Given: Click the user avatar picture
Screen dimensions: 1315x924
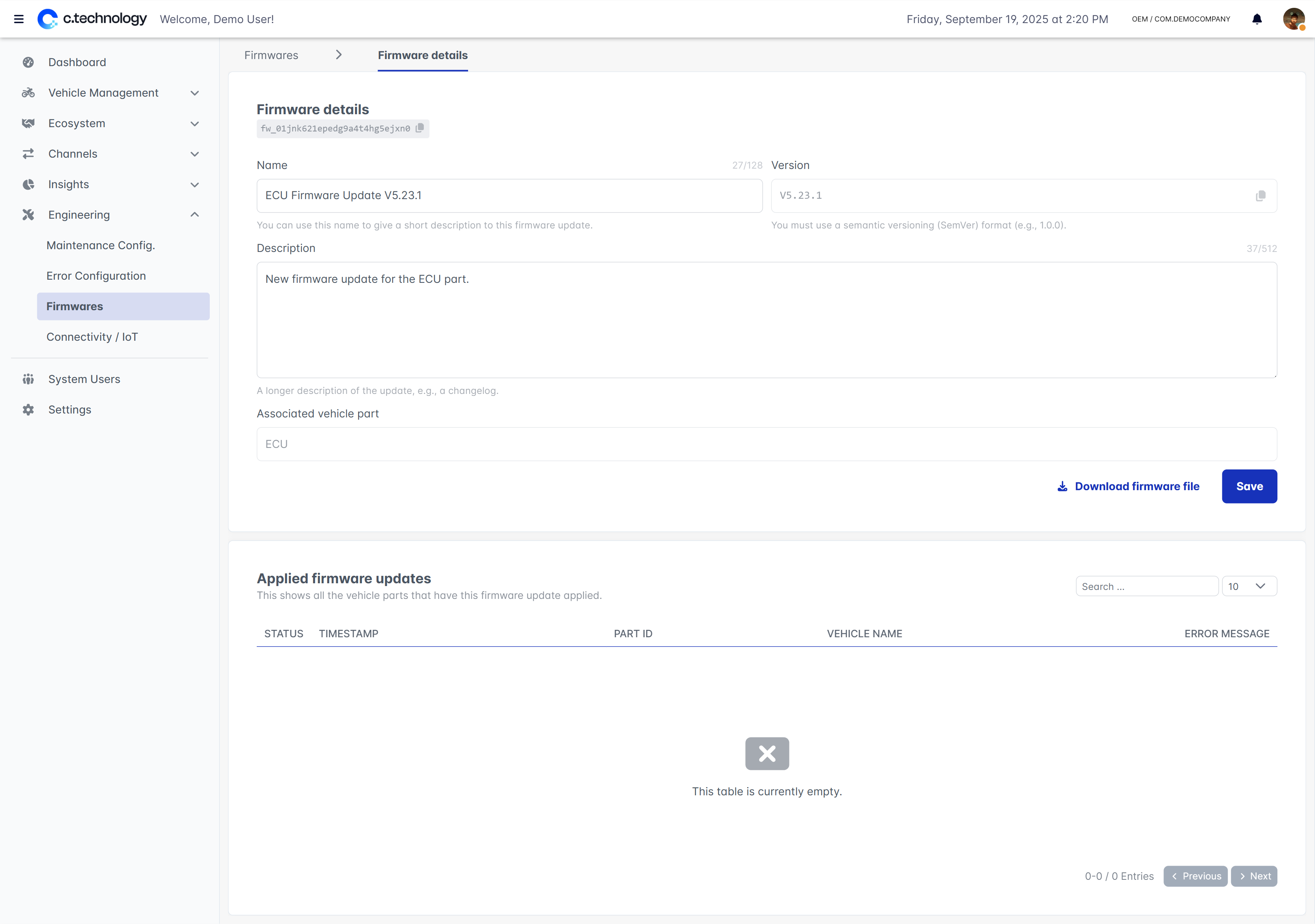Looking at the screenshot, I should tap(1293, 19).
